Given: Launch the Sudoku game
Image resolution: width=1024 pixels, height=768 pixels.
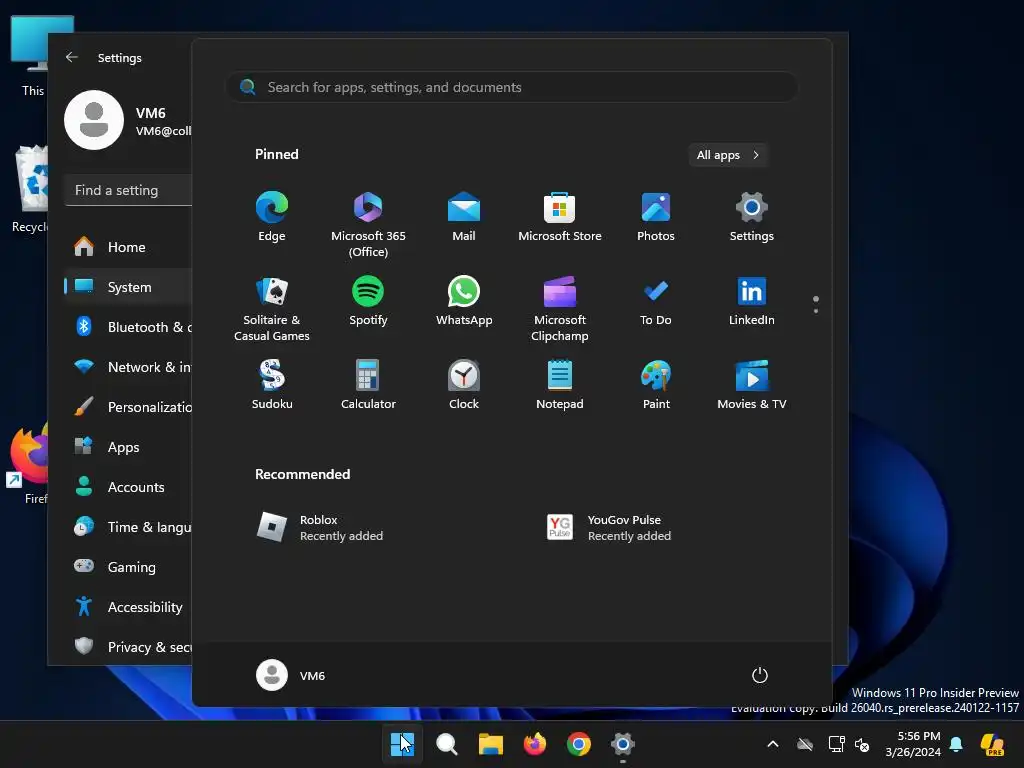Looking at the screenshot, I should [272, 385].
